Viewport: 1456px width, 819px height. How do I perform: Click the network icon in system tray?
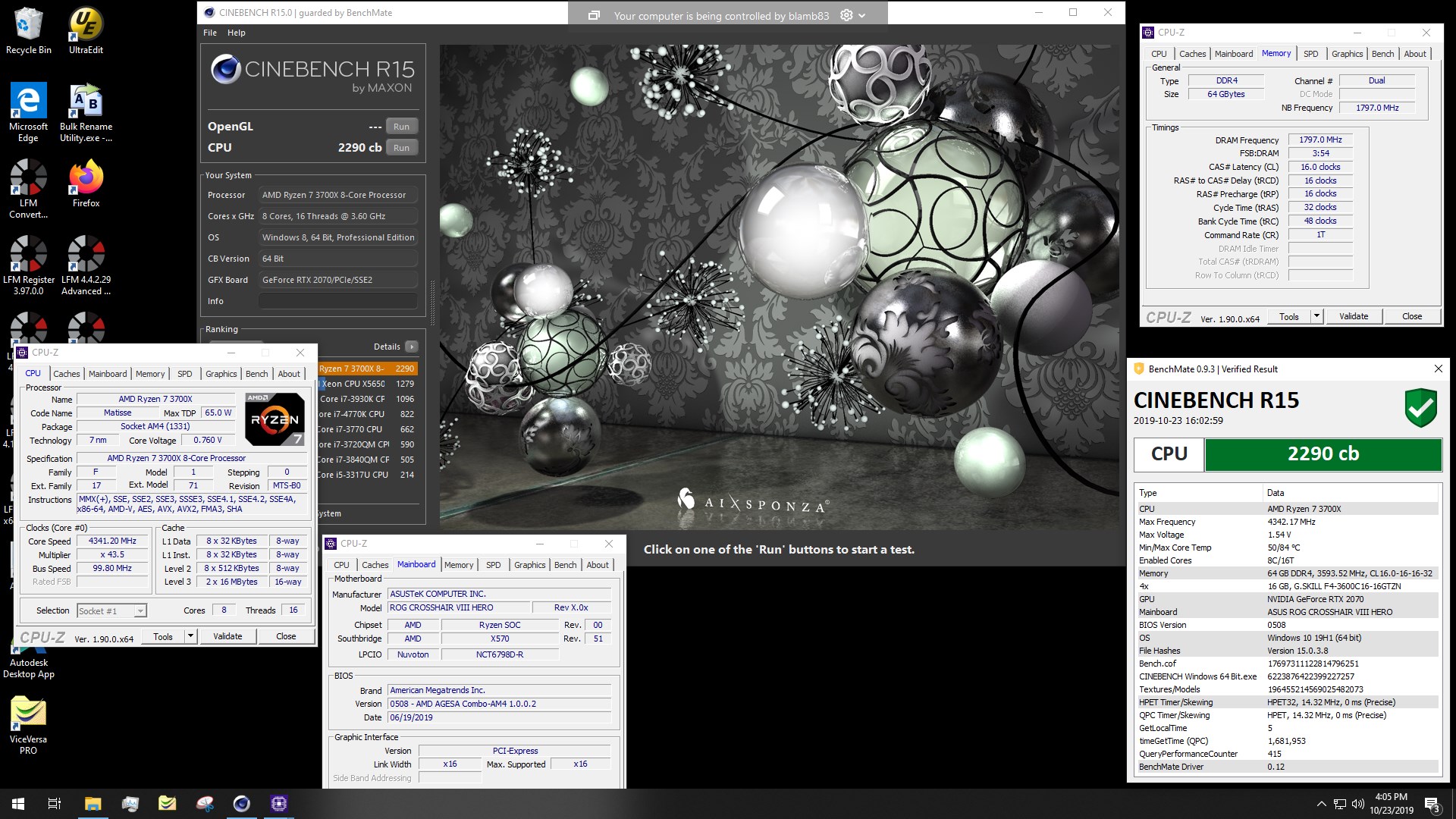1340,804
